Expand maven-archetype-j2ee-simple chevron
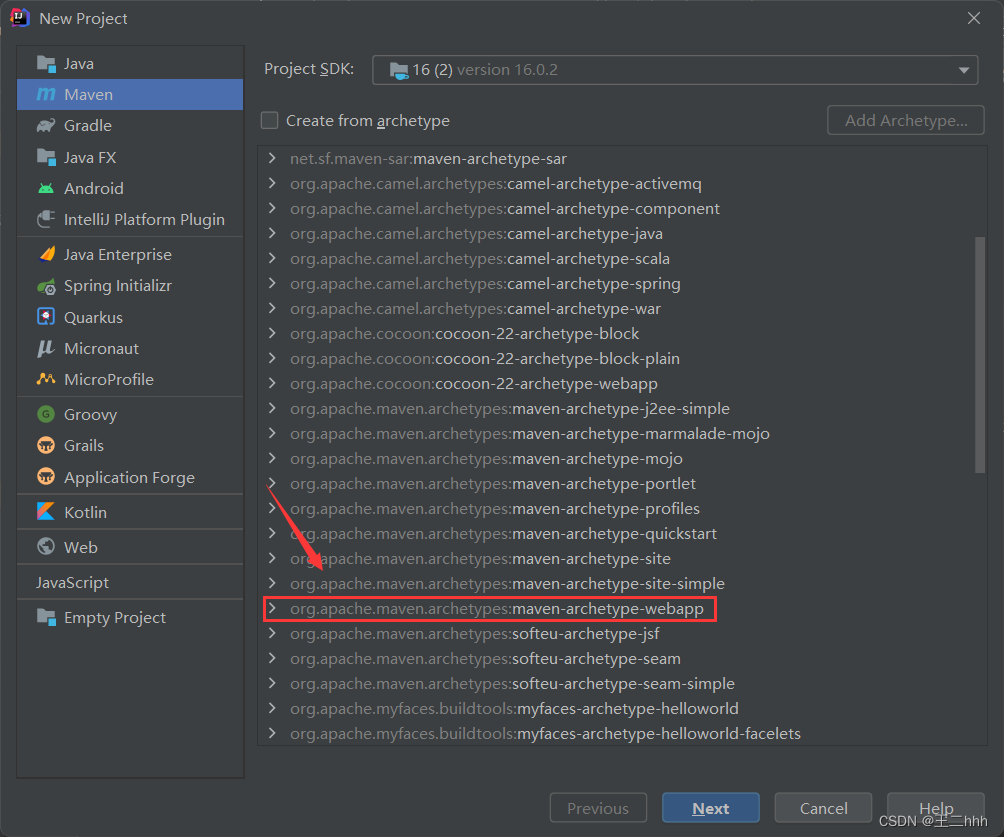 point(272,408)
